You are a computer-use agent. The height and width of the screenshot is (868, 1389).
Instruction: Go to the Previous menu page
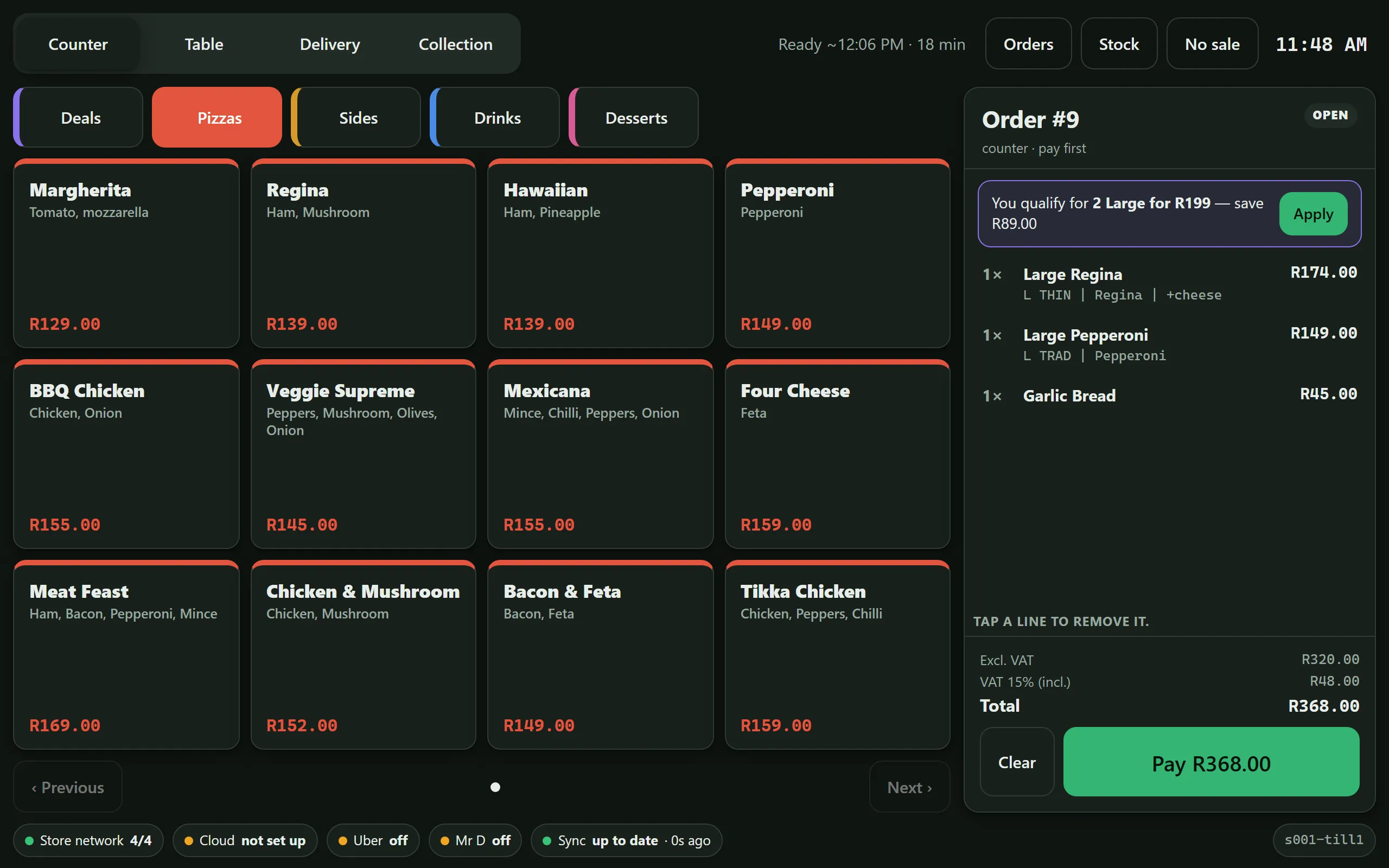(x=68, y=787)
